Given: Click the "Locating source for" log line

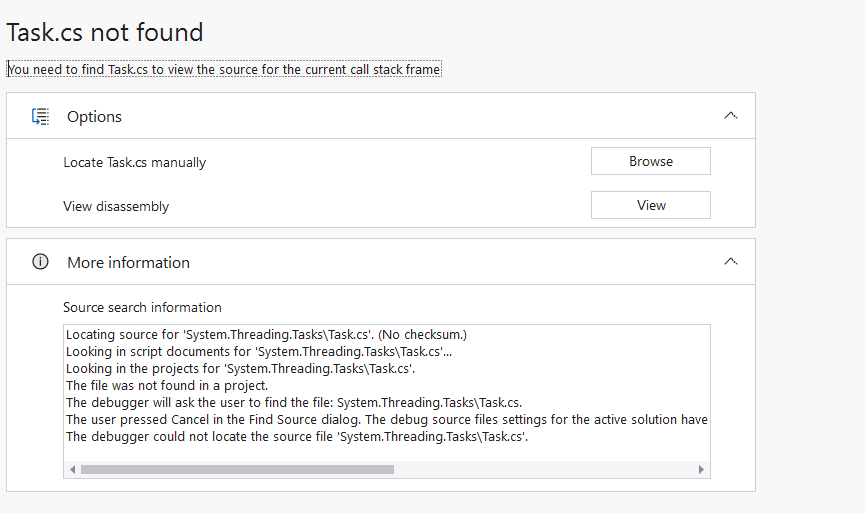Looking at the screenshot, I should click(266, 334).
